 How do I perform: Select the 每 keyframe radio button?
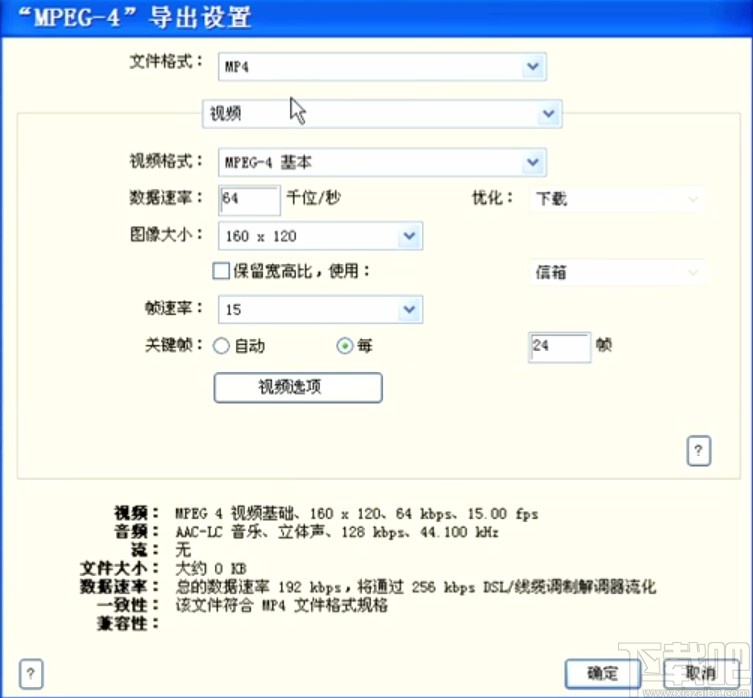345,346
